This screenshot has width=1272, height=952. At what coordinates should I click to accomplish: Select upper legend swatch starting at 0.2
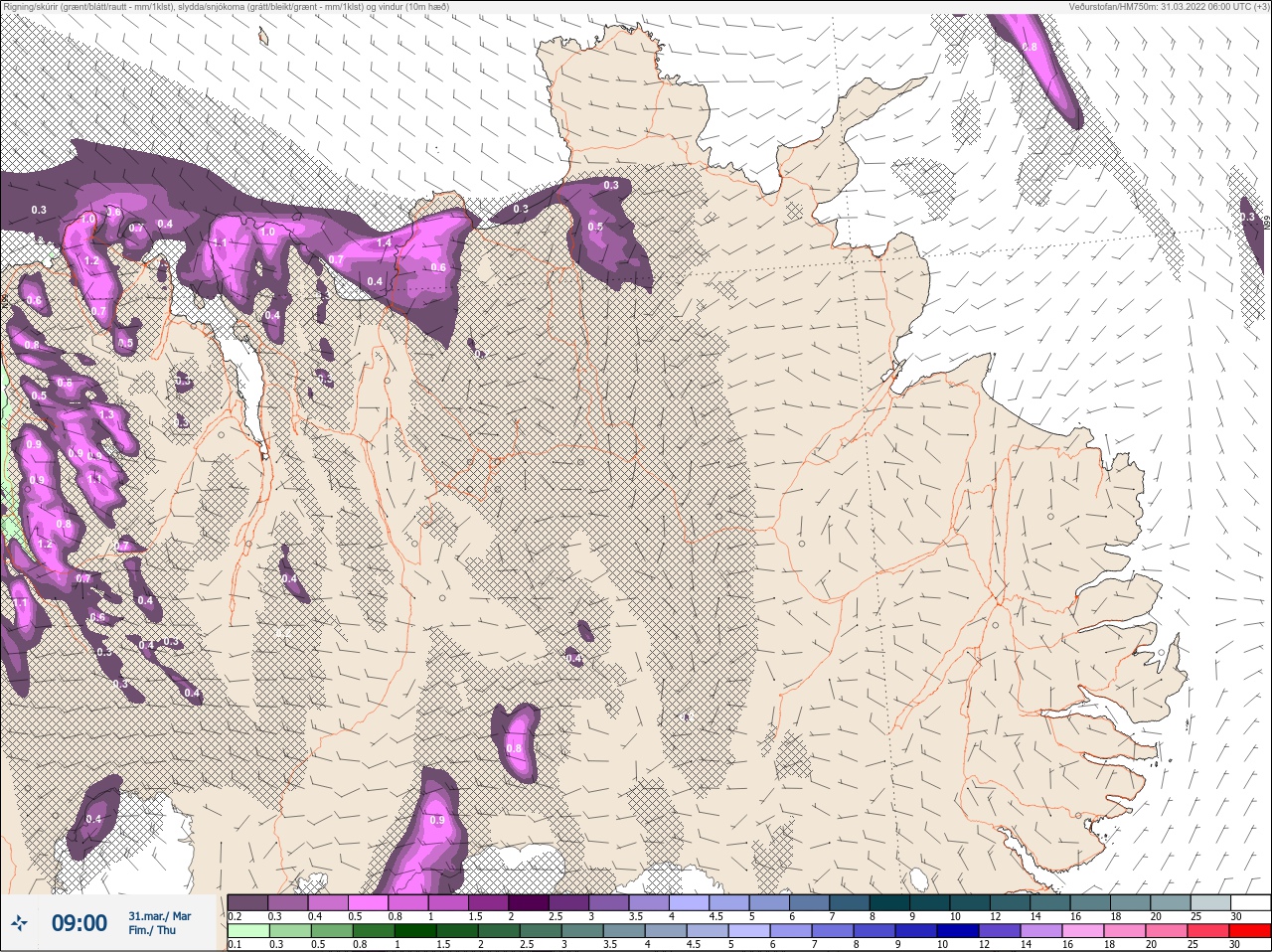247,902
